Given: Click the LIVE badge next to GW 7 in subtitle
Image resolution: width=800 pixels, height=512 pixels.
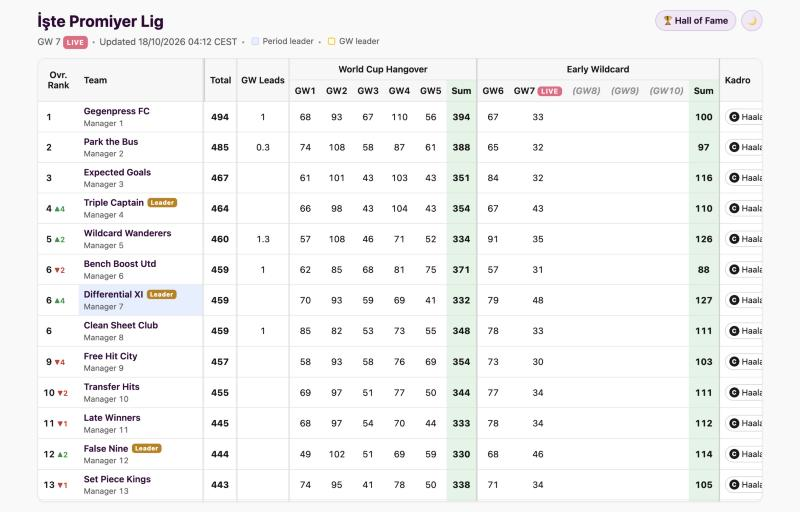Looking at the screenshot, I should (x=76, y=42).
